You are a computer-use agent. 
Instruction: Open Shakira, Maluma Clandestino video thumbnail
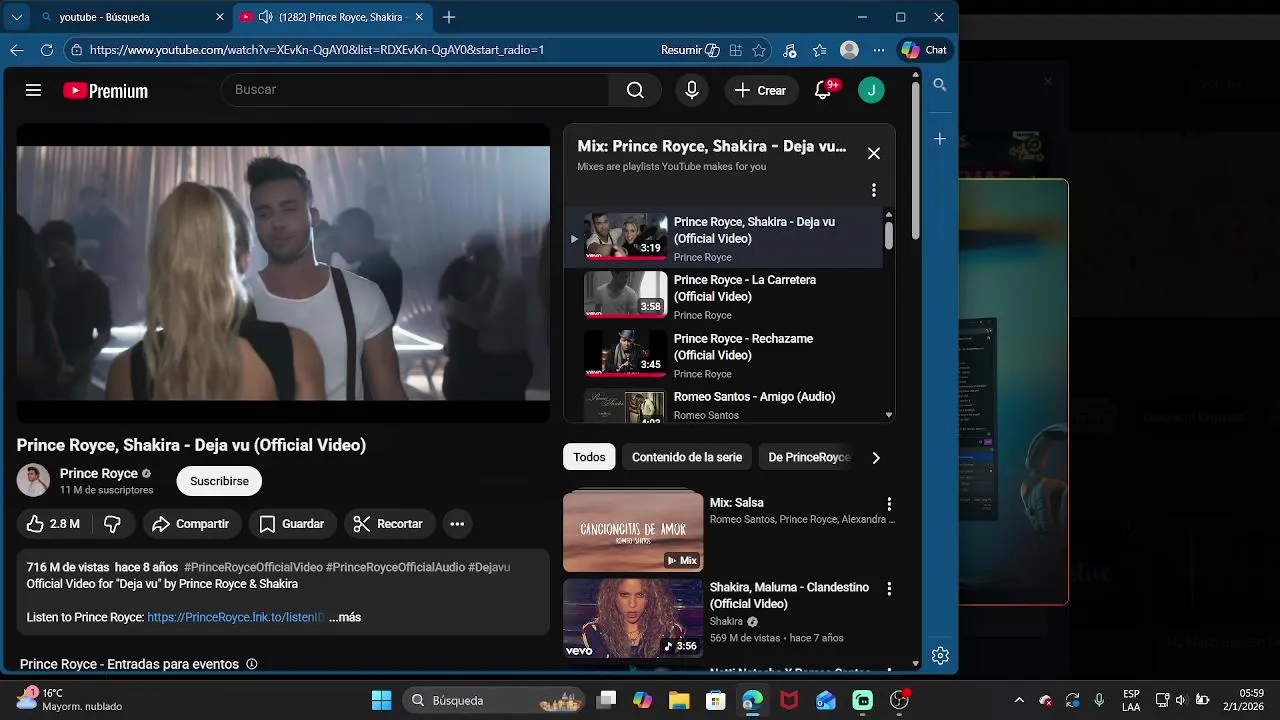click(x=633, y=618)
